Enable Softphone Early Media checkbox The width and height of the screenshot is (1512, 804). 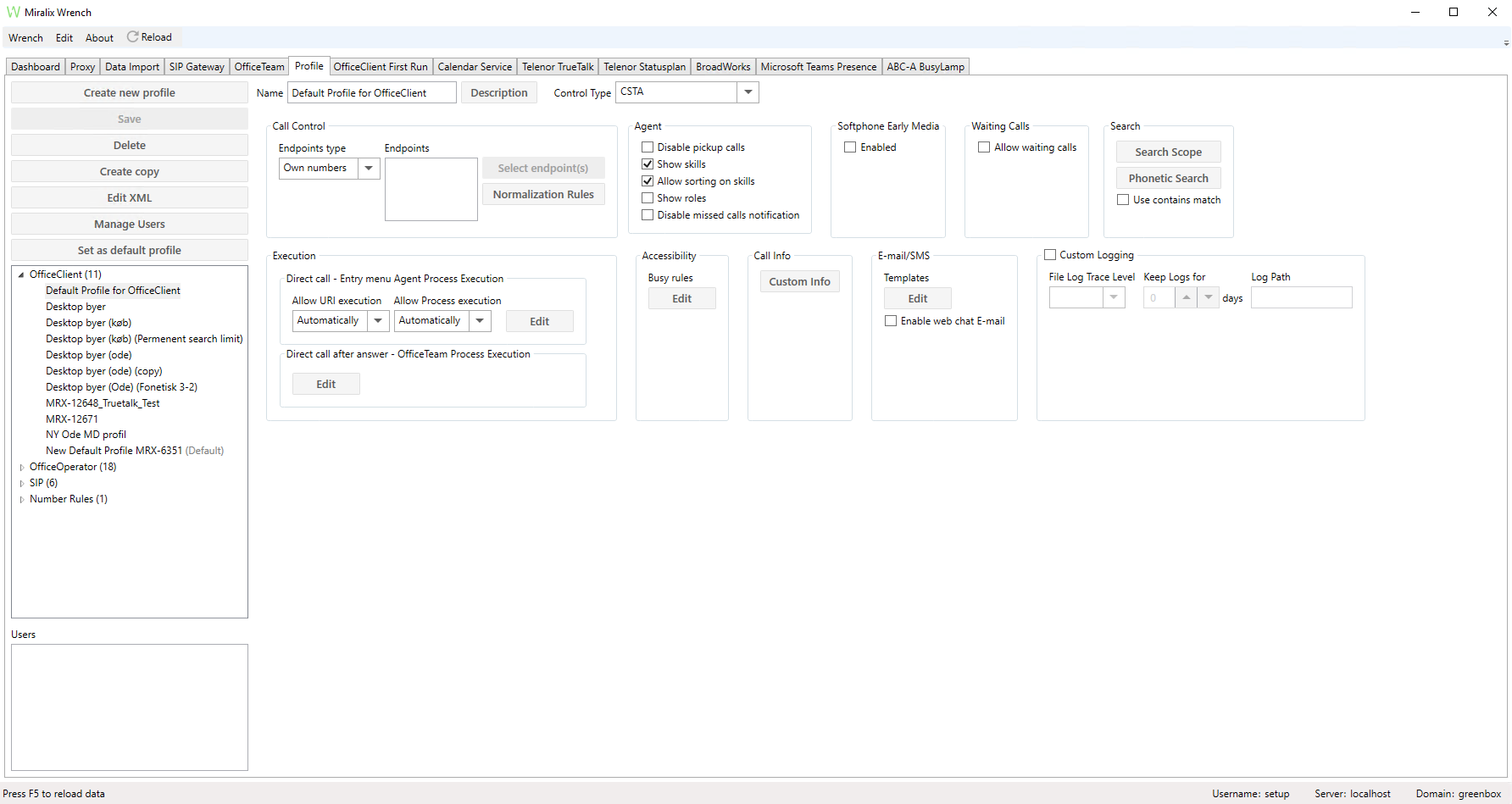point(850,147)
